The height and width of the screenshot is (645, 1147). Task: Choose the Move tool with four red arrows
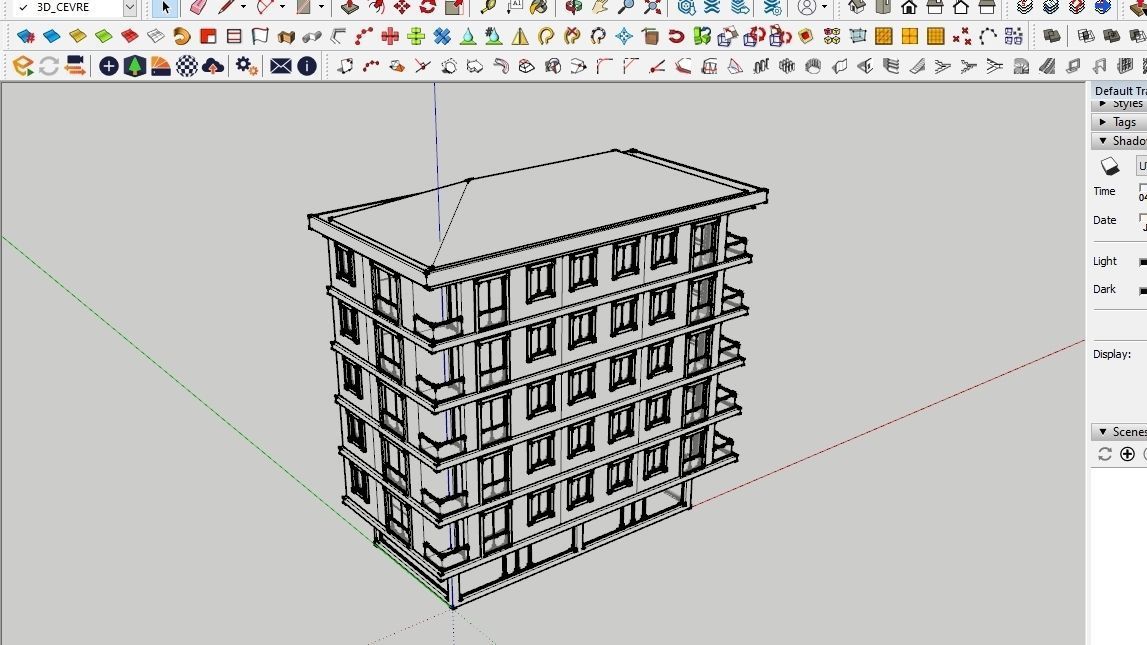(x=402, y=8)
